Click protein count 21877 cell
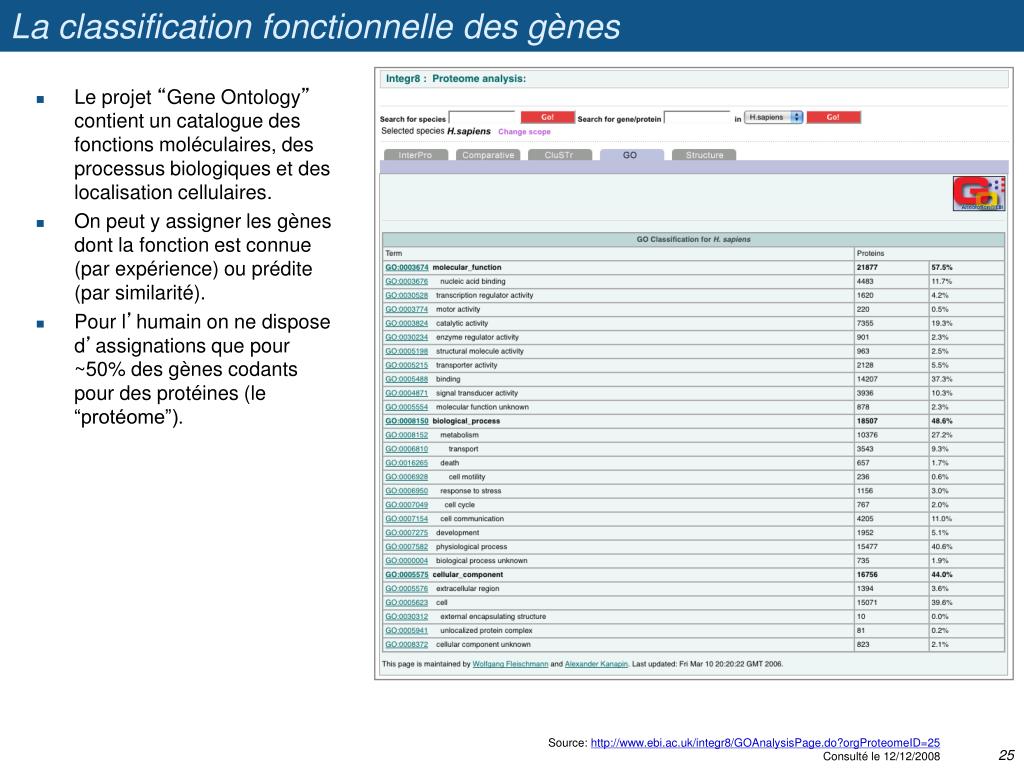Screen dimensions: 1024x768 pos(891,268)
